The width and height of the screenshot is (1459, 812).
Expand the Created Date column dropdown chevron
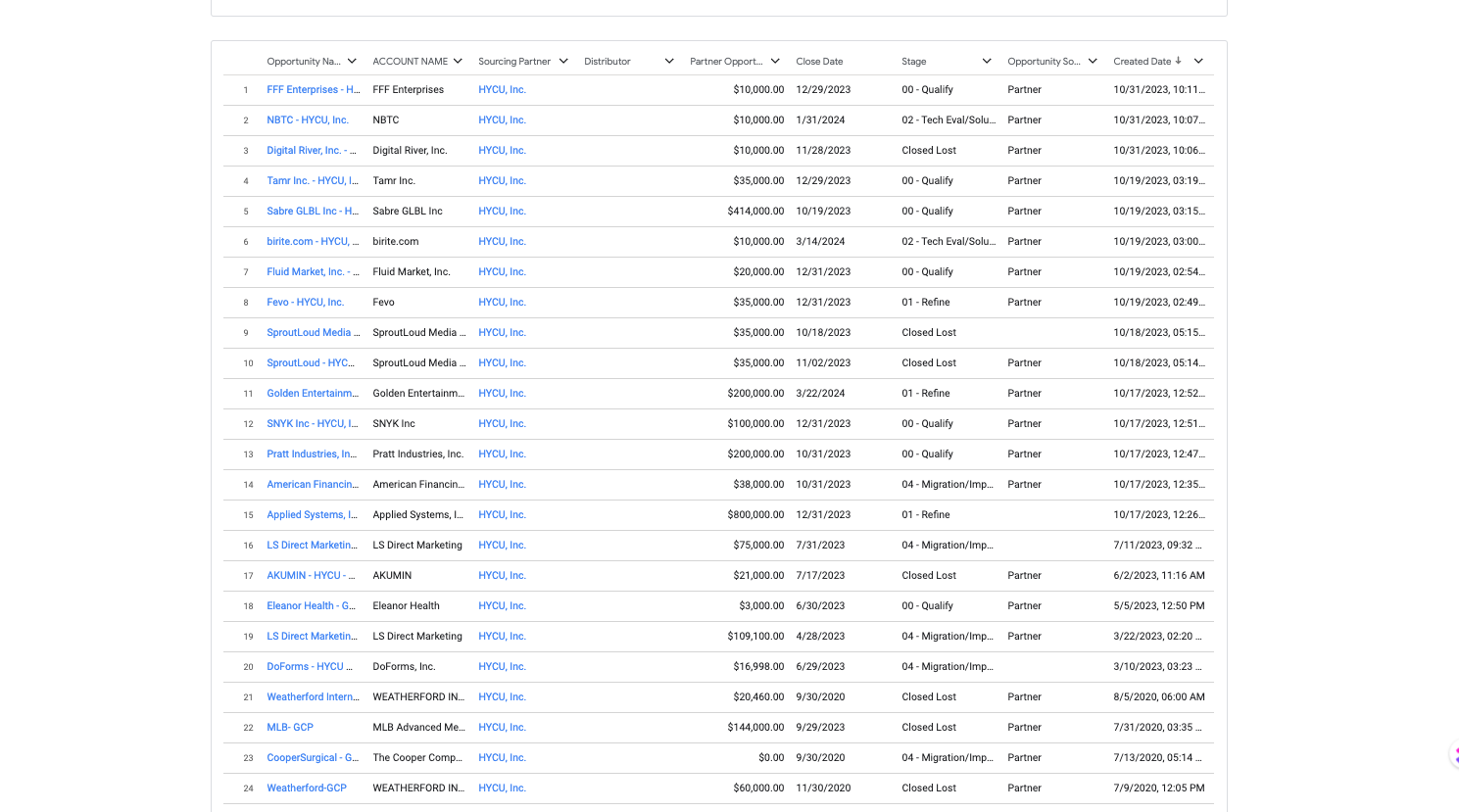[x=1198, y=61]
